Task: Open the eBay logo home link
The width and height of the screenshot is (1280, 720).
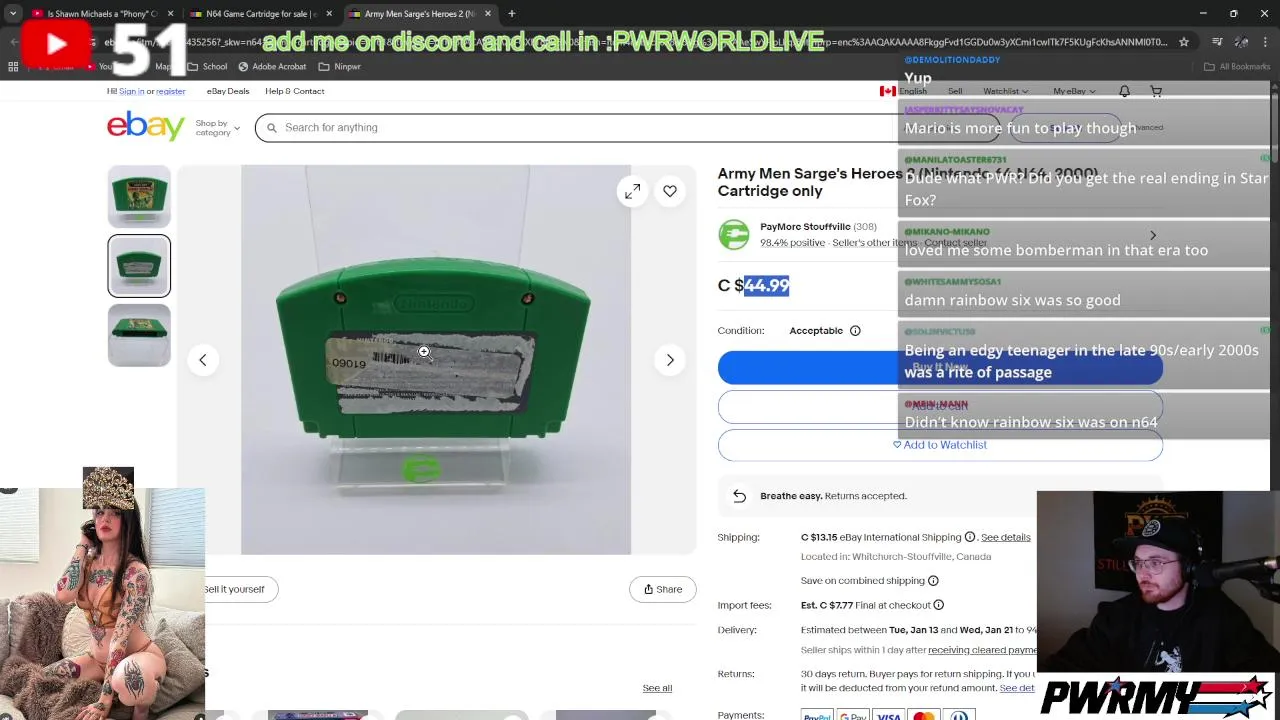Action: point(146,126)
